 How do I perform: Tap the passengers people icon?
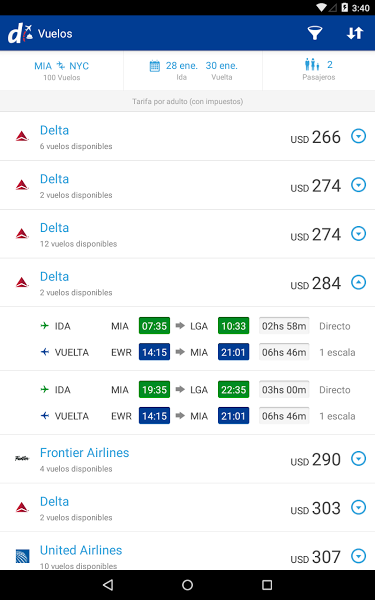click(x=312, y=65)
